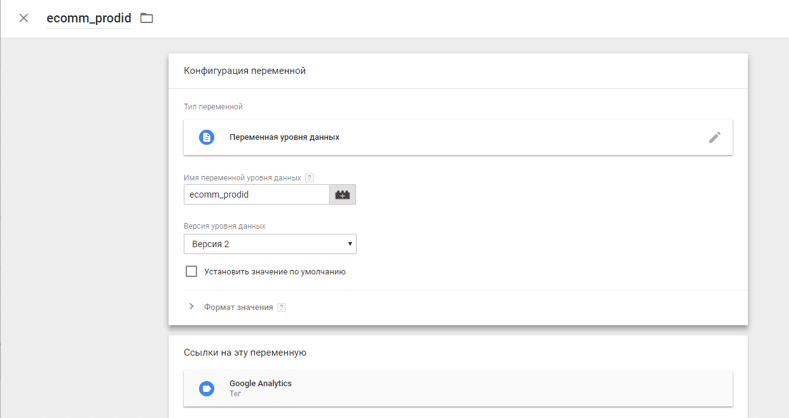Open help icon beside 'Формат значения'

click(x=282, y=307)
